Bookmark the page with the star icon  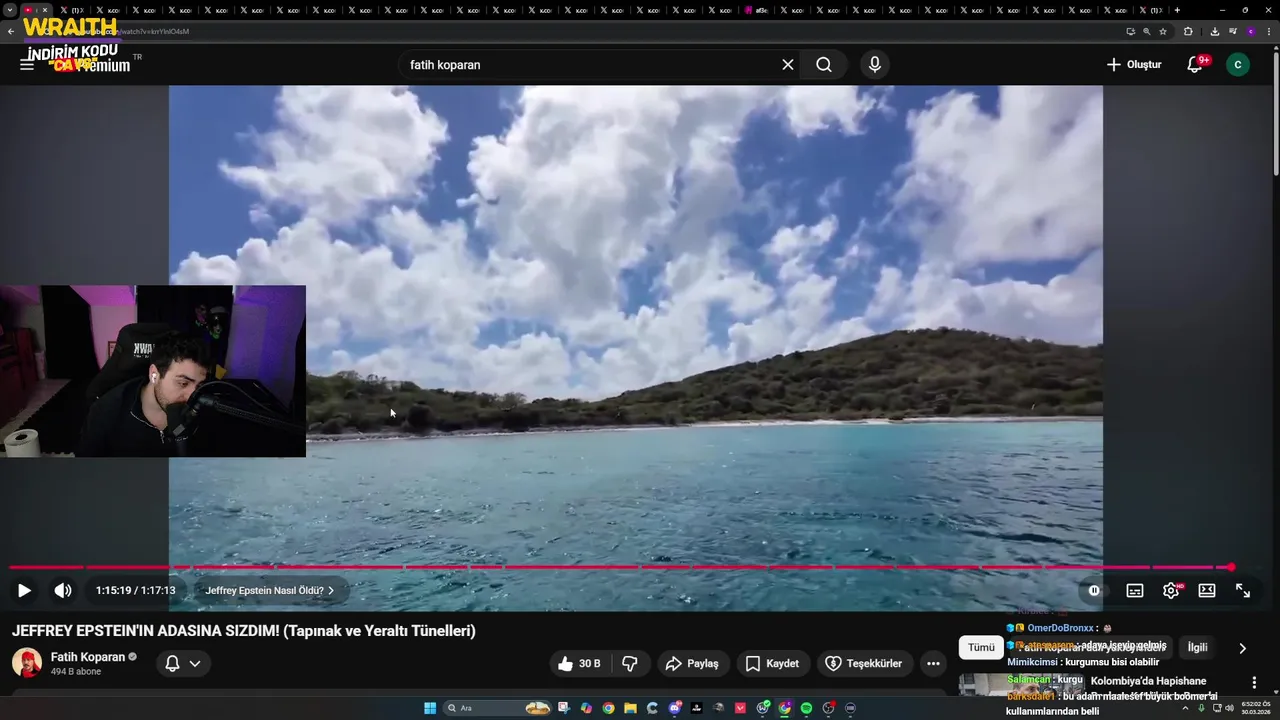pyautogui.click(x=1163, y=31)
